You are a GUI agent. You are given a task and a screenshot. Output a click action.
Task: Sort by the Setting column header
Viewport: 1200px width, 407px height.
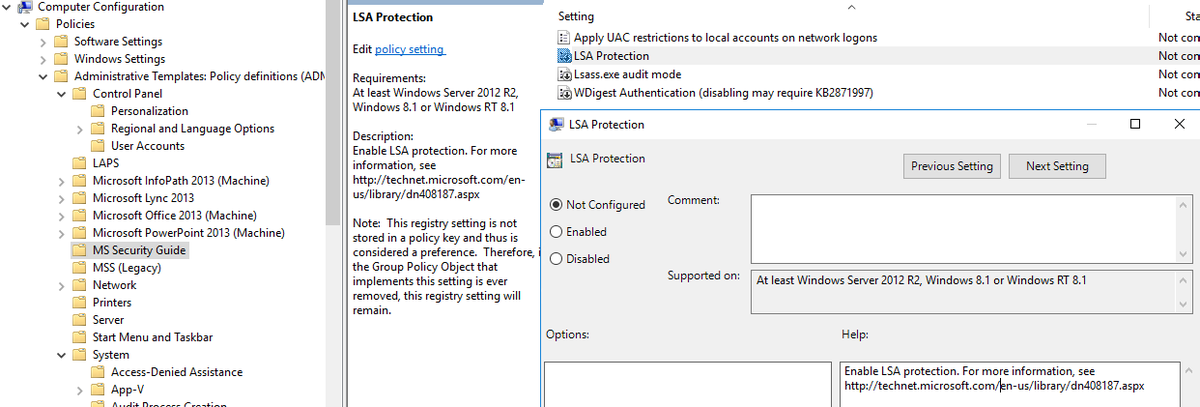[x=576, y=17]
